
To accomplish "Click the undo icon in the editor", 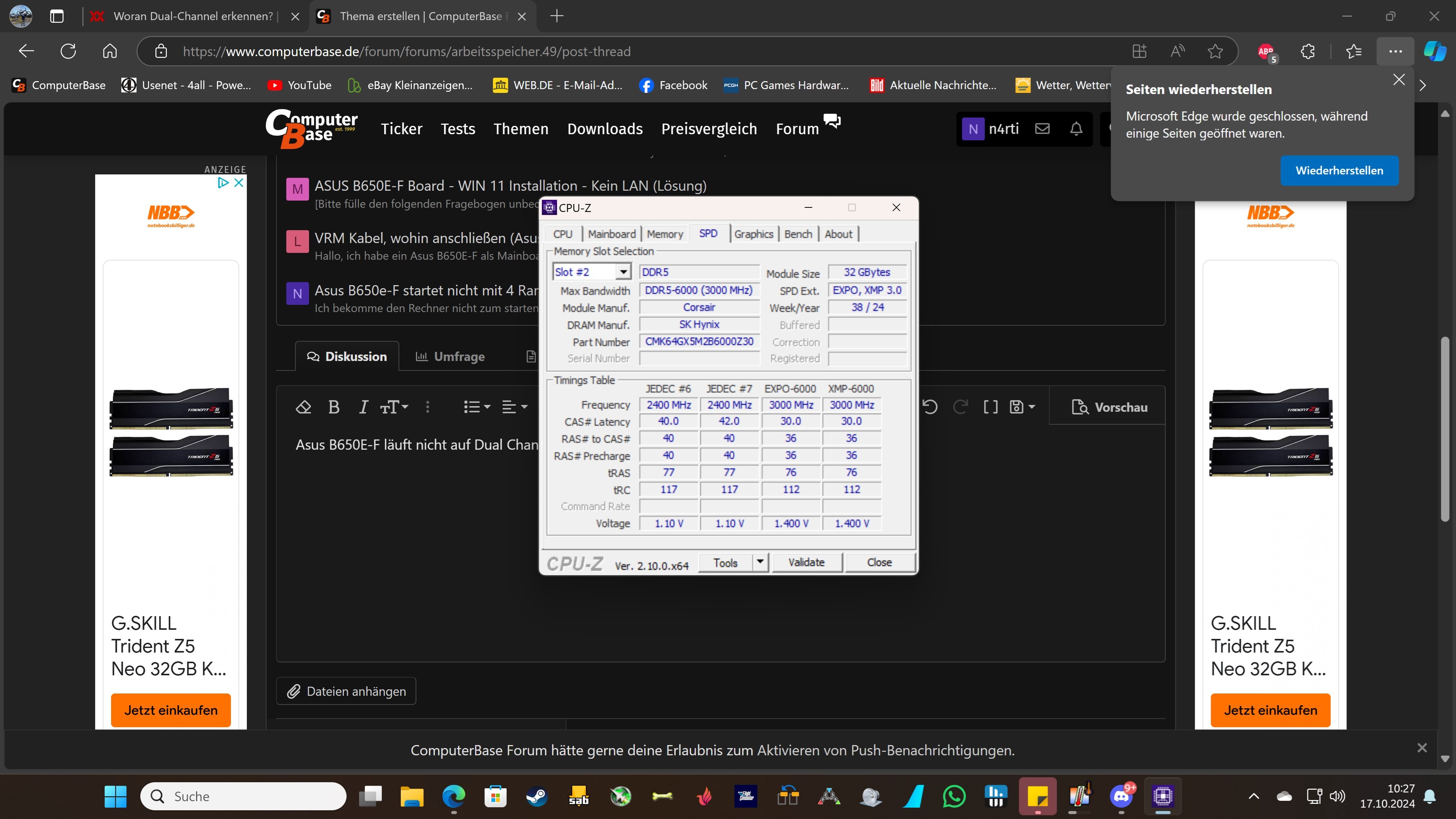I will pyautogui.click(x=930, y=407).
